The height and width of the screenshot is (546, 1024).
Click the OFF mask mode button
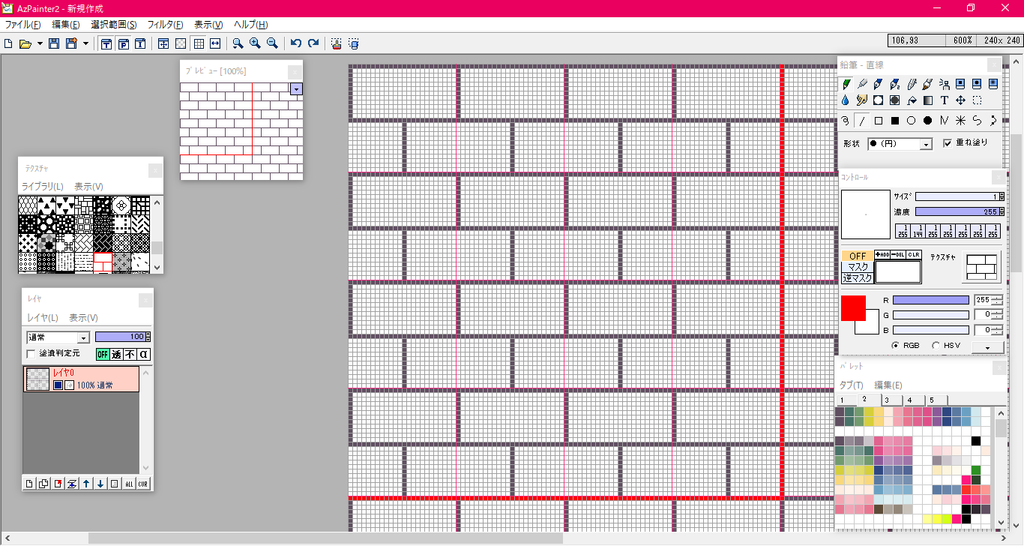pyautogui.click(x=857, y=256)
